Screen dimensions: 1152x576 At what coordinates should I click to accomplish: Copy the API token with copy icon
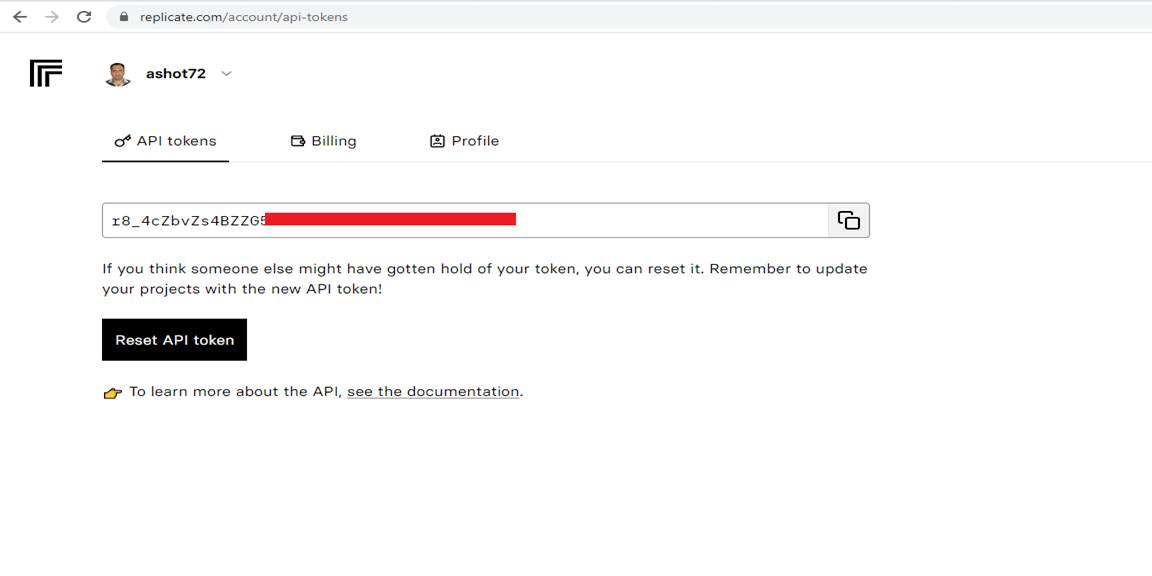coord(849,220)
